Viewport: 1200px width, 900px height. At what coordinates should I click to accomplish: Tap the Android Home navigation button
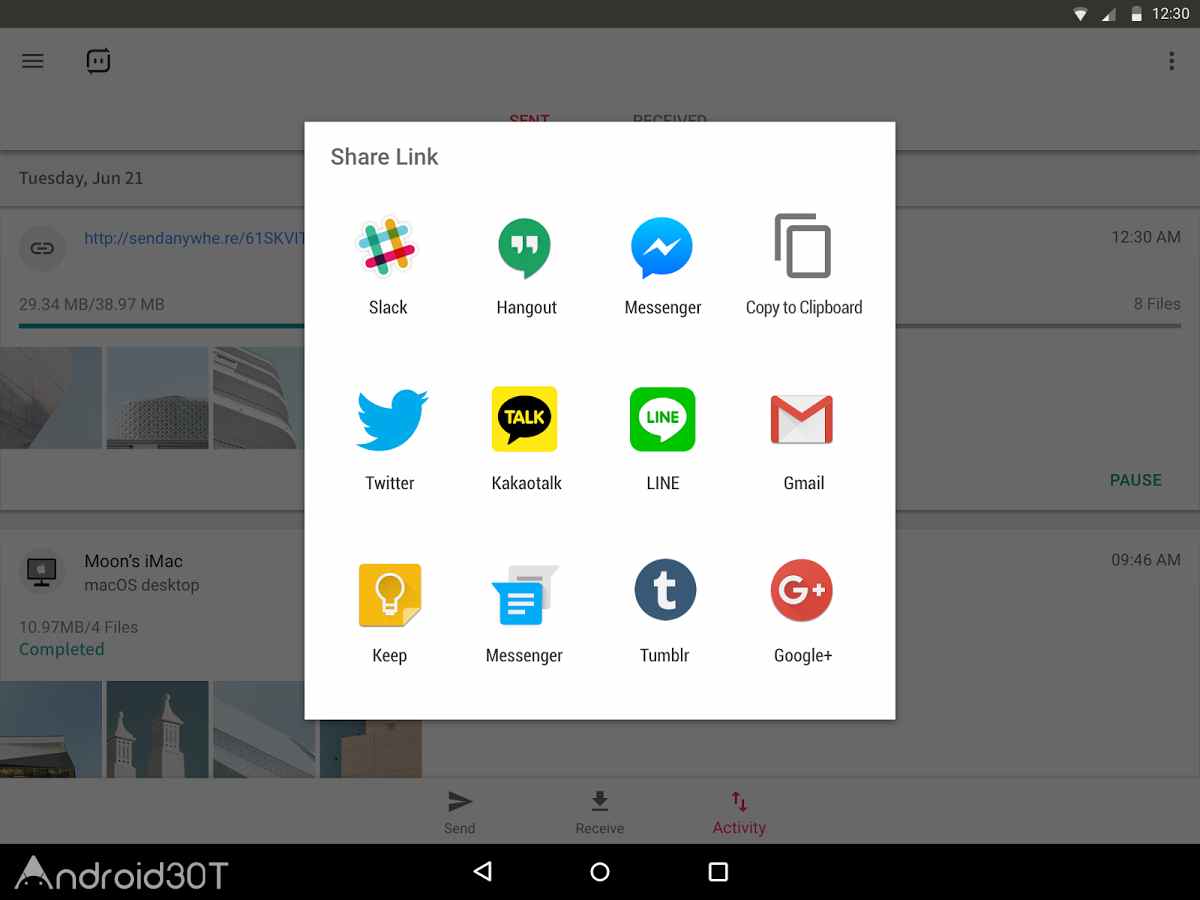click(x=600, y=872)
